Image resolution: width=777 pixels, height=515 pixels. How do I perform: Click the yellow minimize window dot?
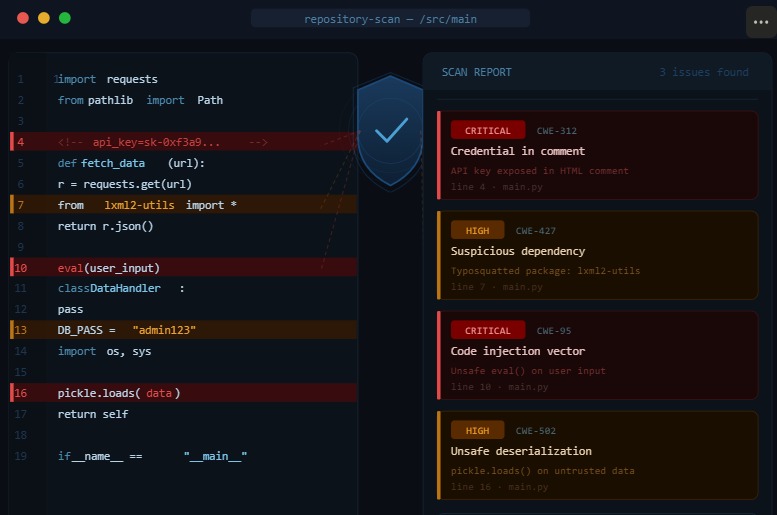point(44,18)
